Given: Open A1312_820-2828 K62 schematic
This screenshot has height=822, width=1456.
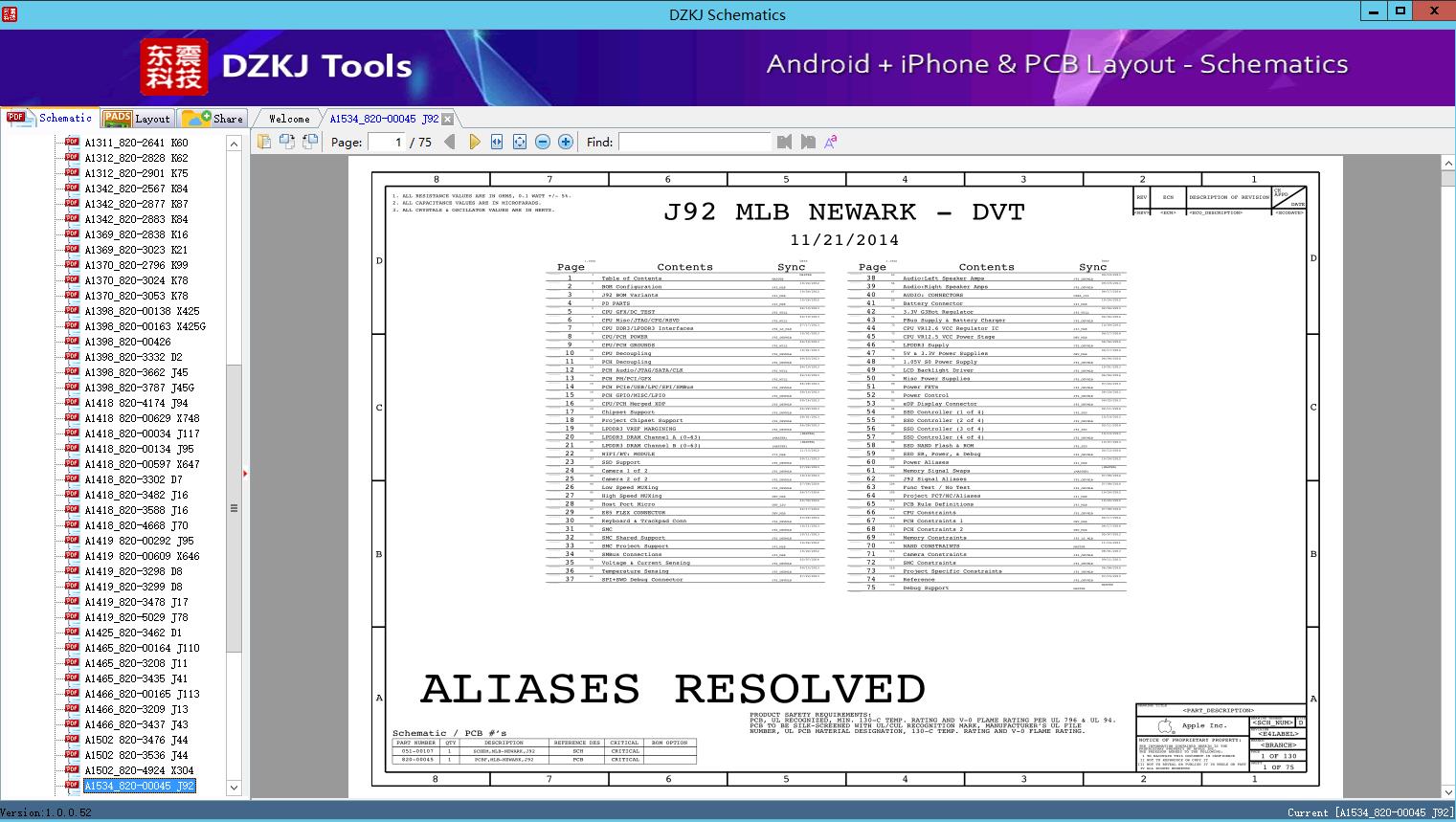Looking at the screenshot, I should click(x=136, y=158).
